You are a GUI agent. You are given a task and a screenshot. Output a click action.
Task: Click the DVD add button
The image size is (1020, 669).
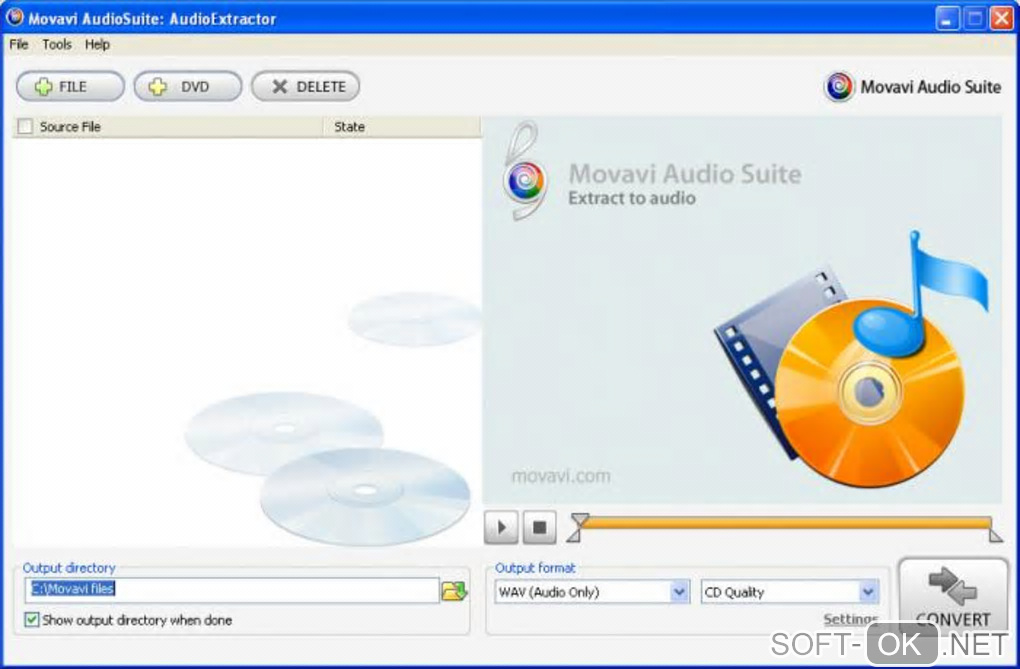(187, 87)
